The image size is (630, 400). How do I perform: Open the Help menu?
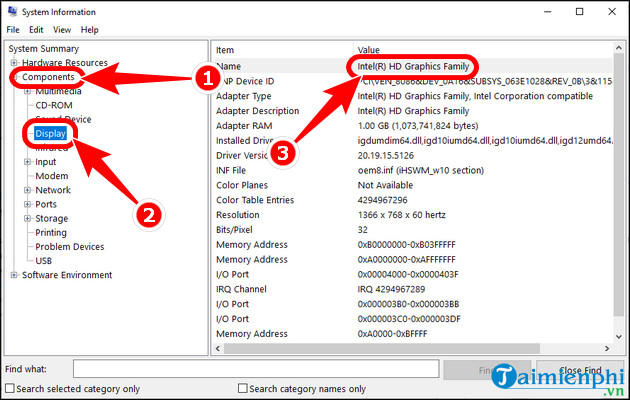click(x=90, y=30)
